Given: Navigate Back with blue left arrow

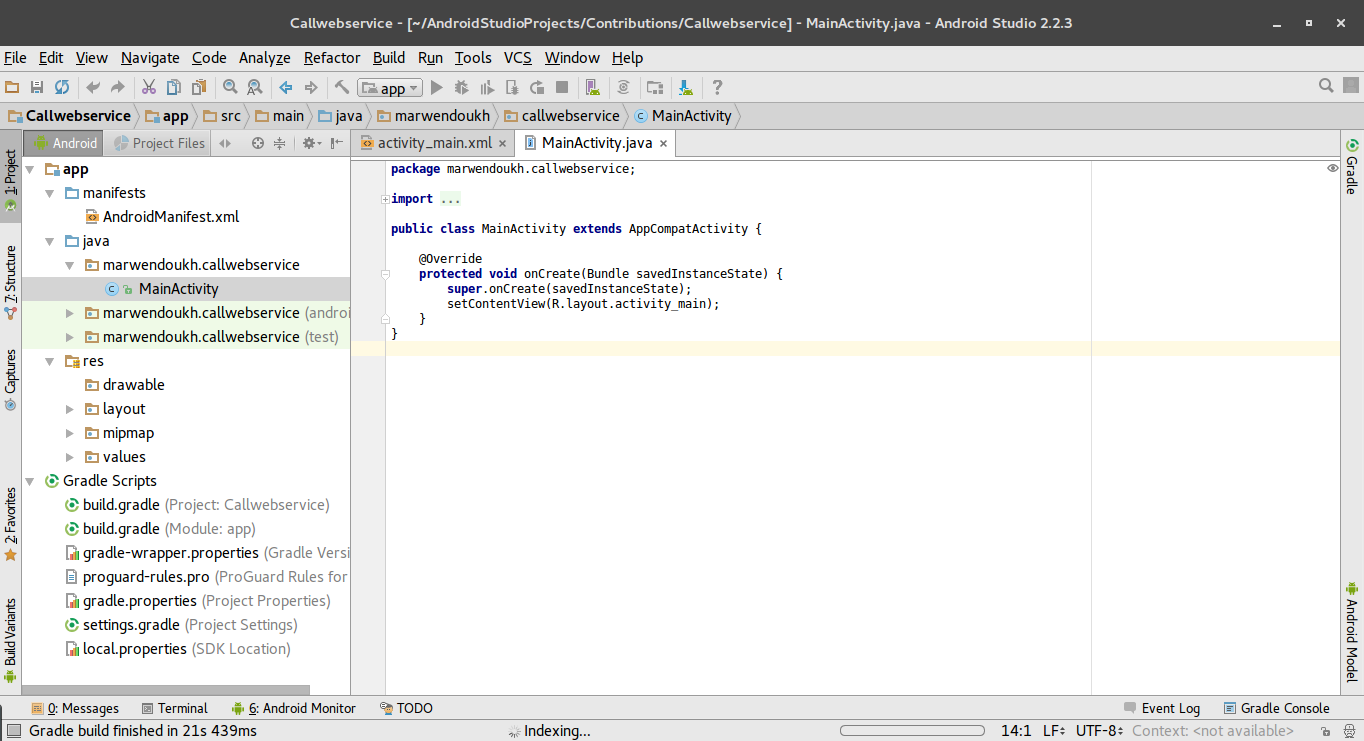Looking at the screenshot, I should pyautogui.click(x=286, y=88).
